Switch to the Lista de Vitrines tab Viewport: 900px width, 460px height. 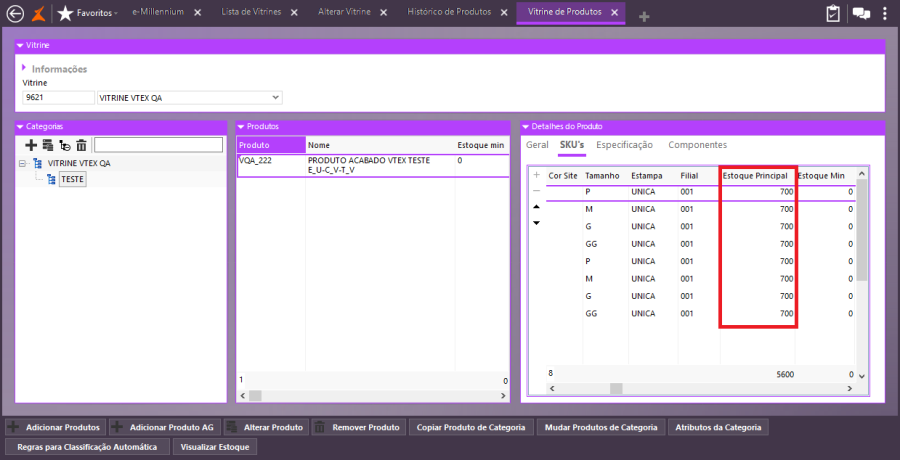[x=251, y=12]
